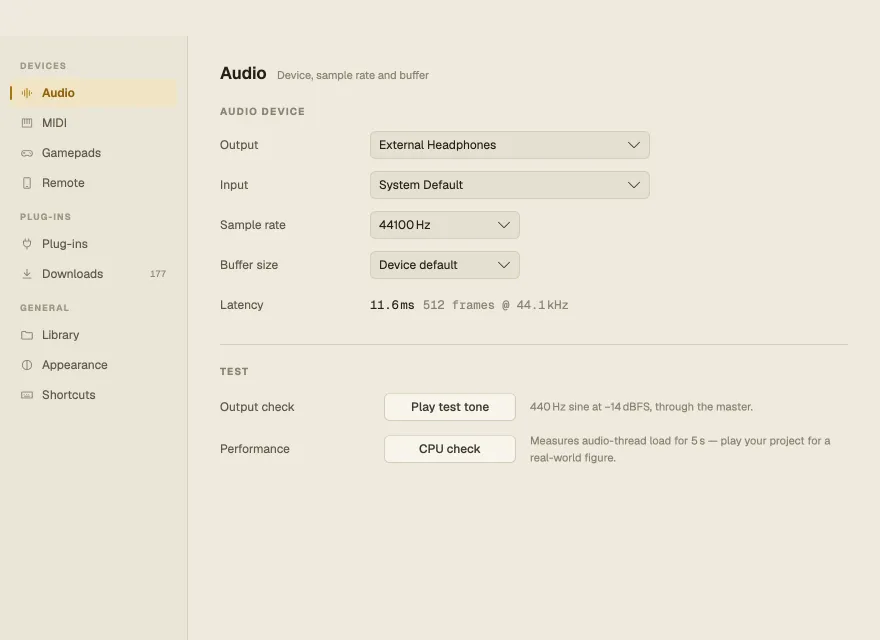
Task: Click the chevron on External Headphones dropdown
Action: 634,145
